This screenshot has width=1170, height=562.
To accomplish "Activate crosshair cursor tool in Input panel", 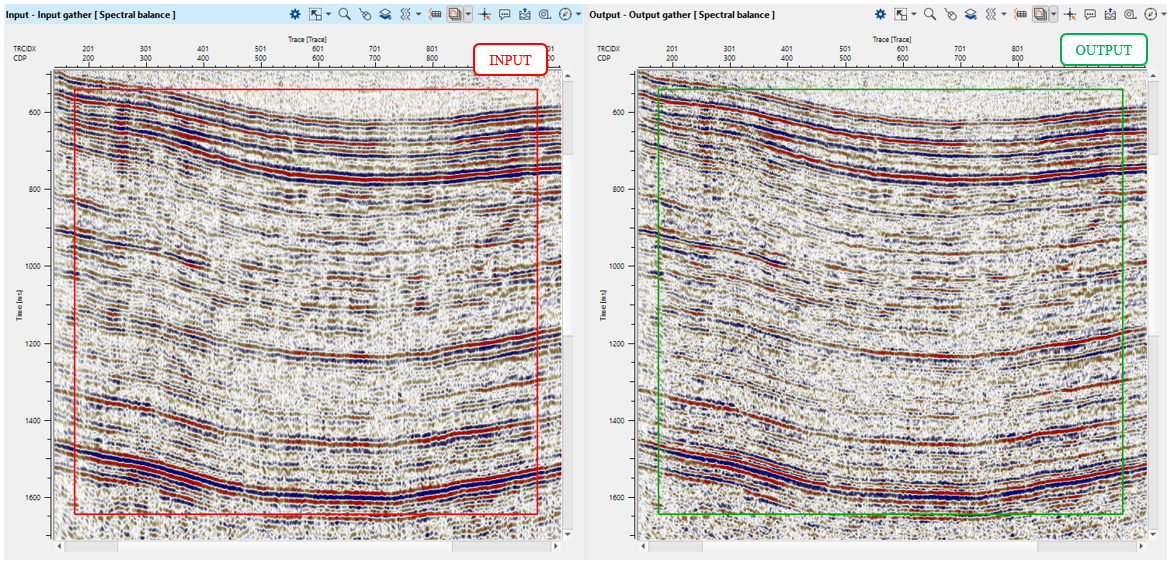I will coord(484,15).
